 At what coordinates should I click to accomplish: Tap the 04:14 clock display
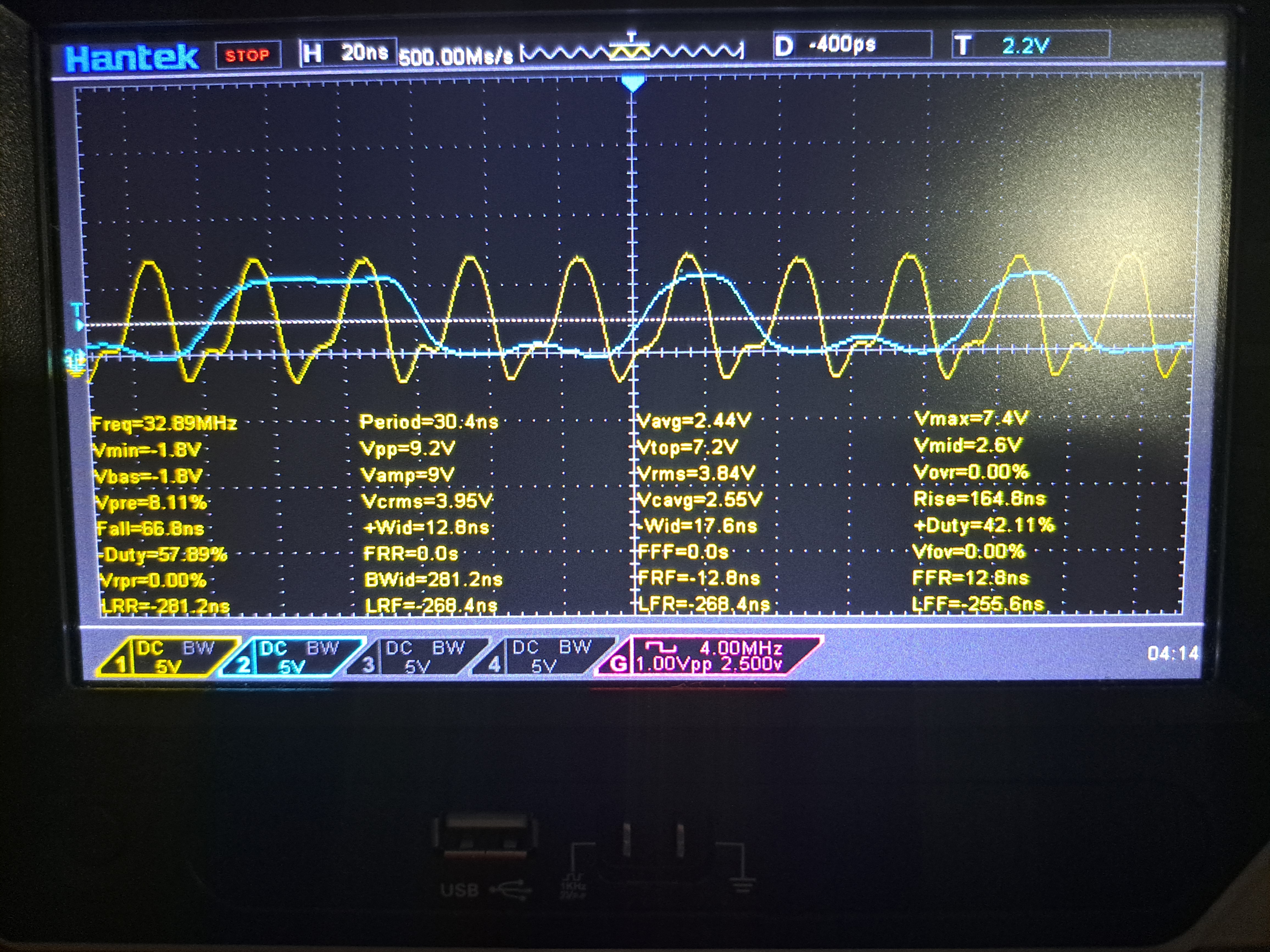[x=1172, y=653]
